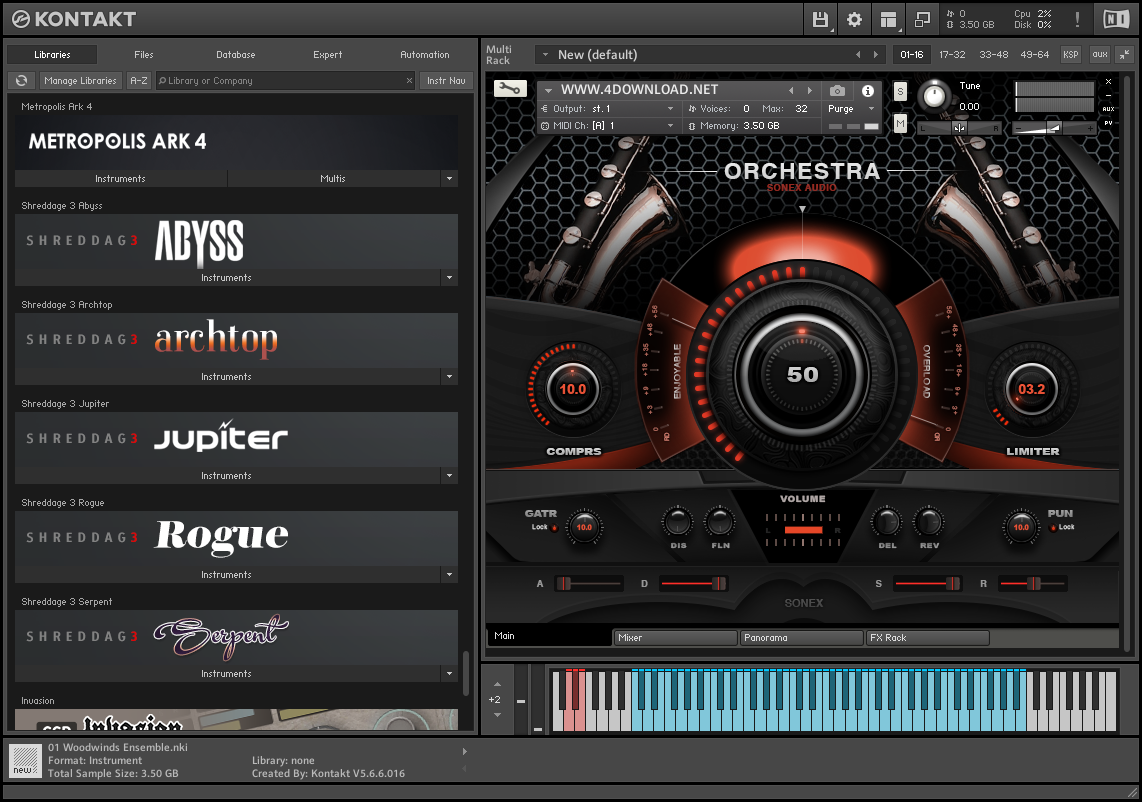Click the snapshot camera icon
This screenshot has height=802, width=1142.
838,90
